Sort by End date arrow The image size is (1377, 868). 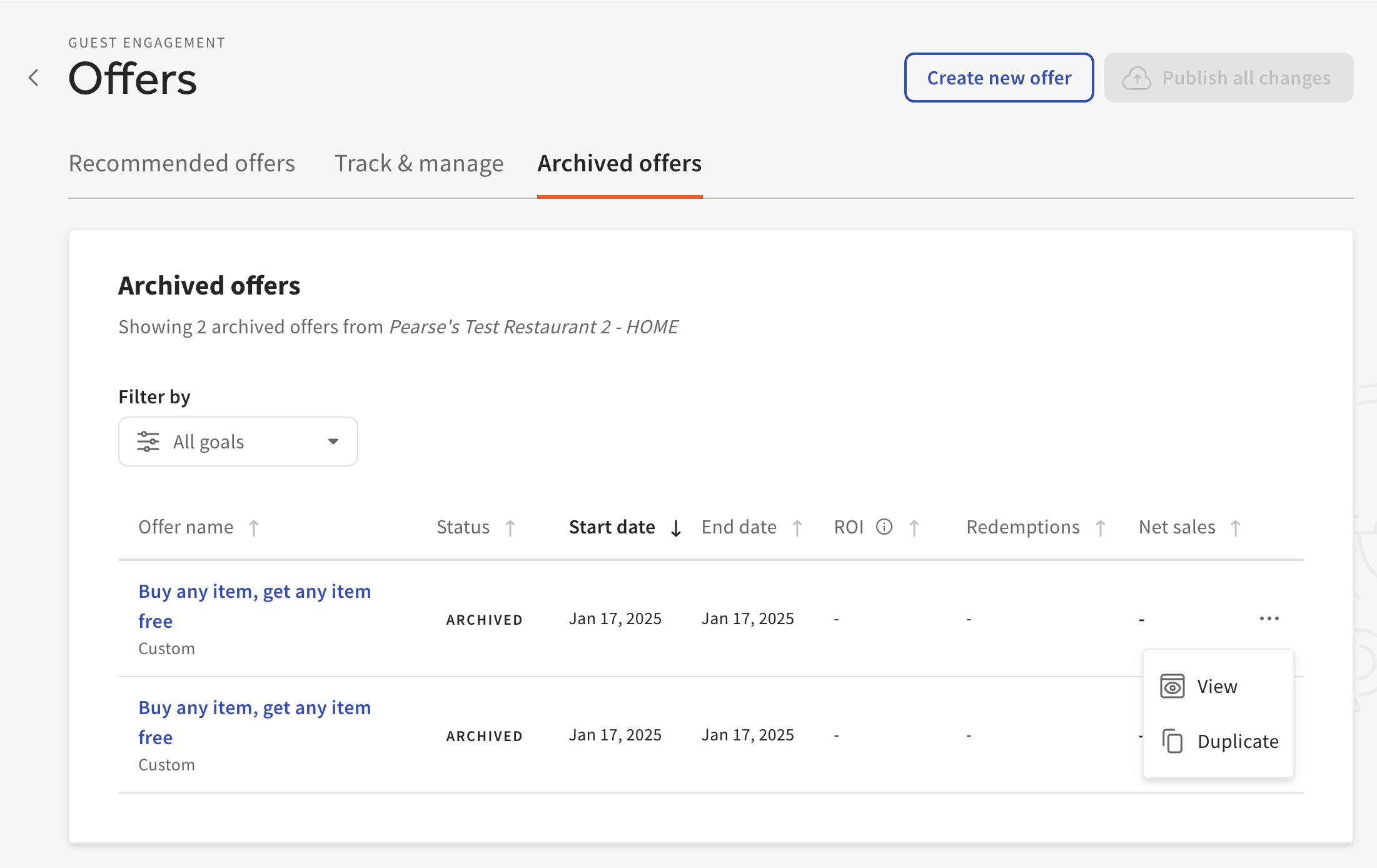point(797,528)
